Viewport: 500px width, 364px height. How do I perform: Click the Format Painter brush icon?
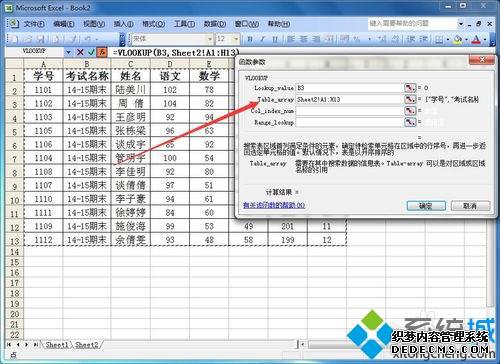coord(73,39)
